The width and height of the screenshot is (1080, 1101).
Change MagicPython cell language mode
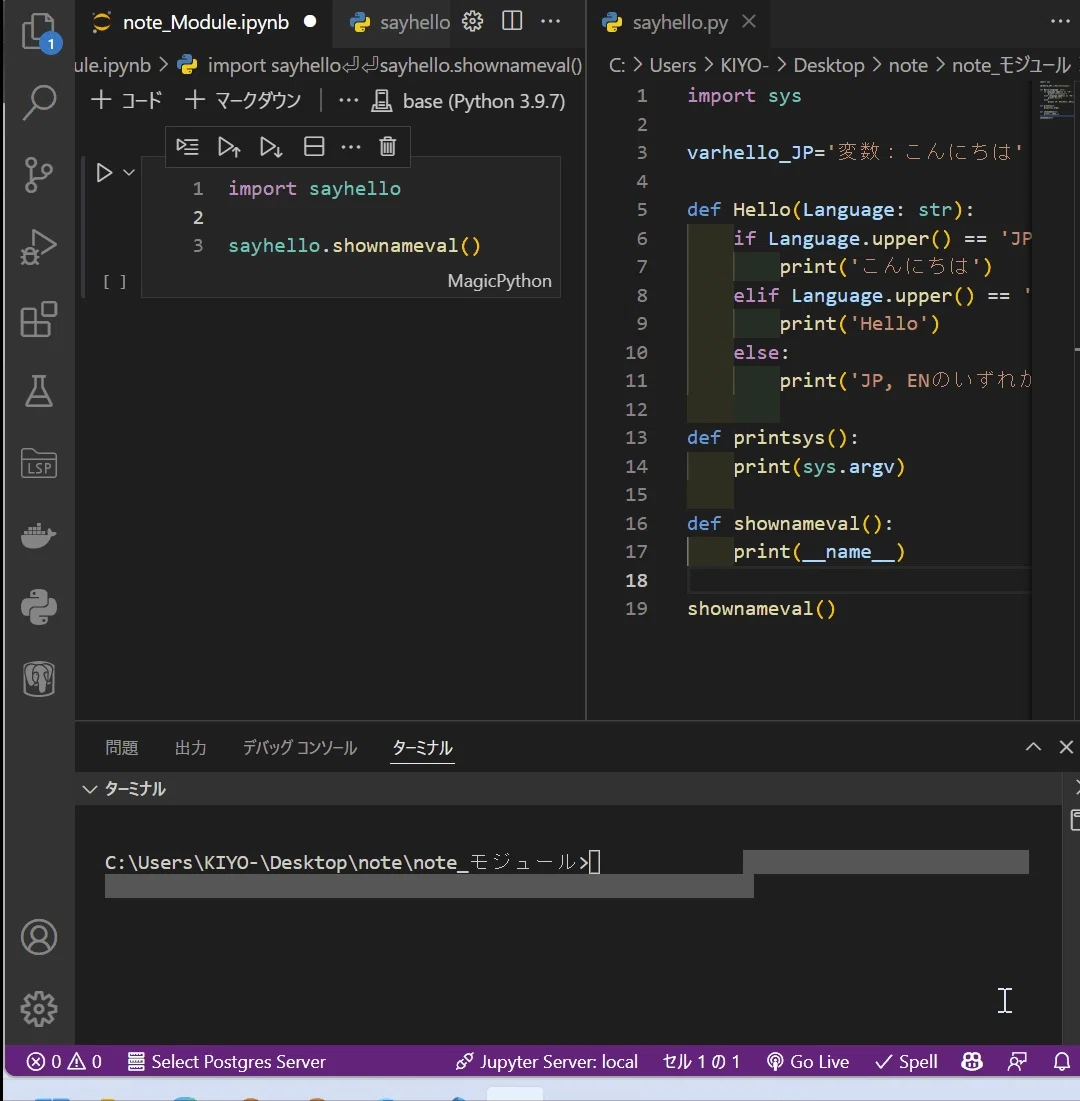point(499,281)
